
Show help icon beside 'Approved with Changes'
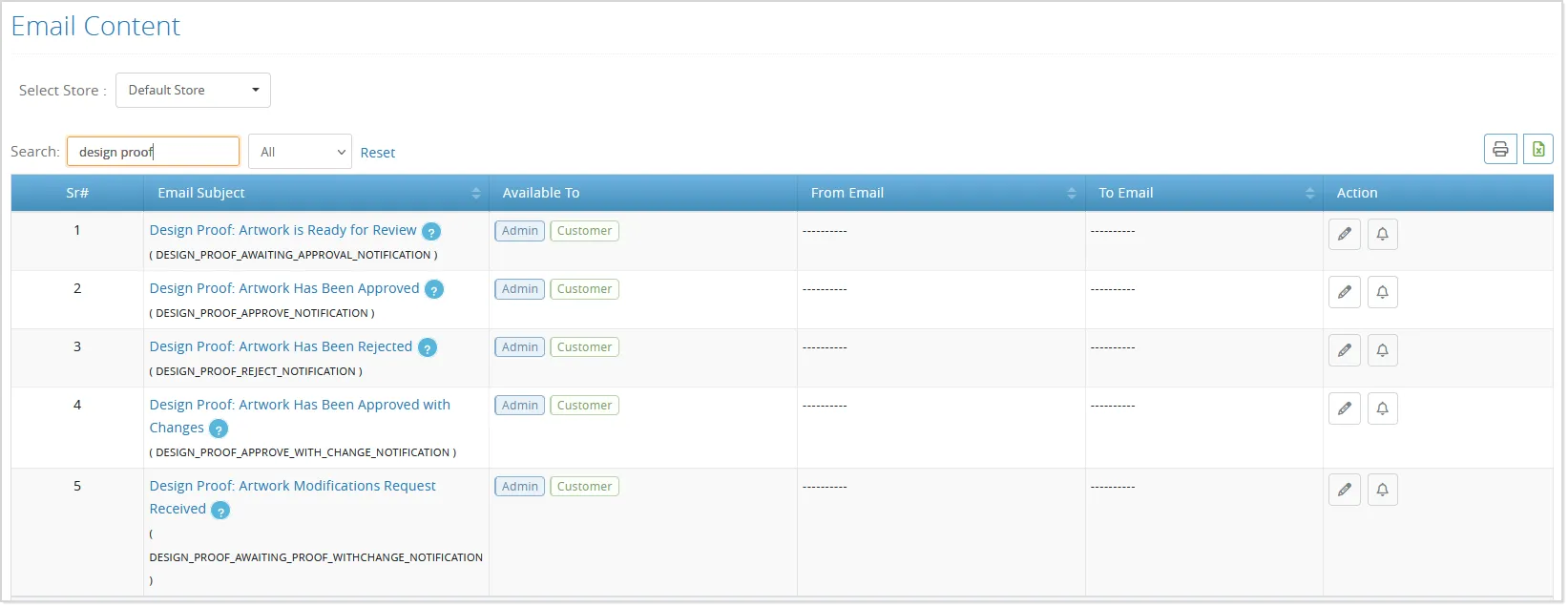click(219, 429)
